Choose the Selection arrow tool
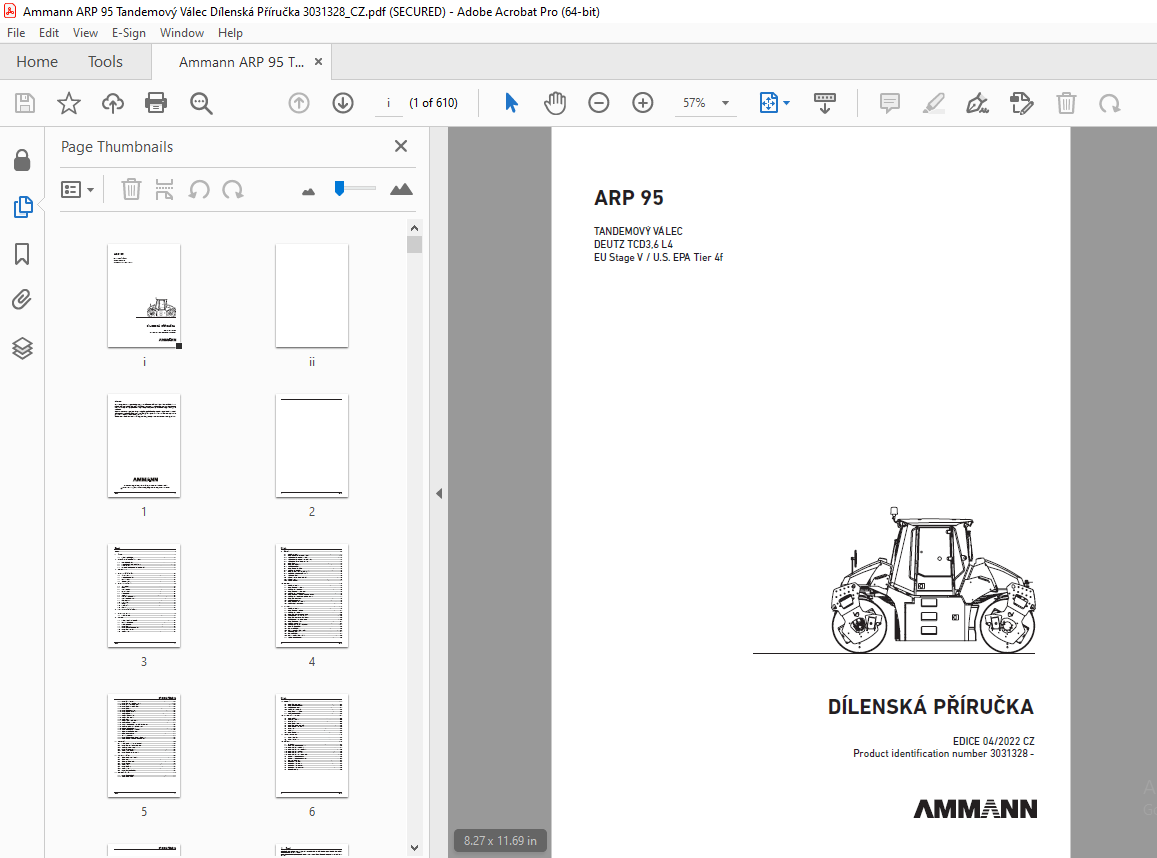Image resolution: width=1157 pixels, height=858 pixels. point(511,103)
